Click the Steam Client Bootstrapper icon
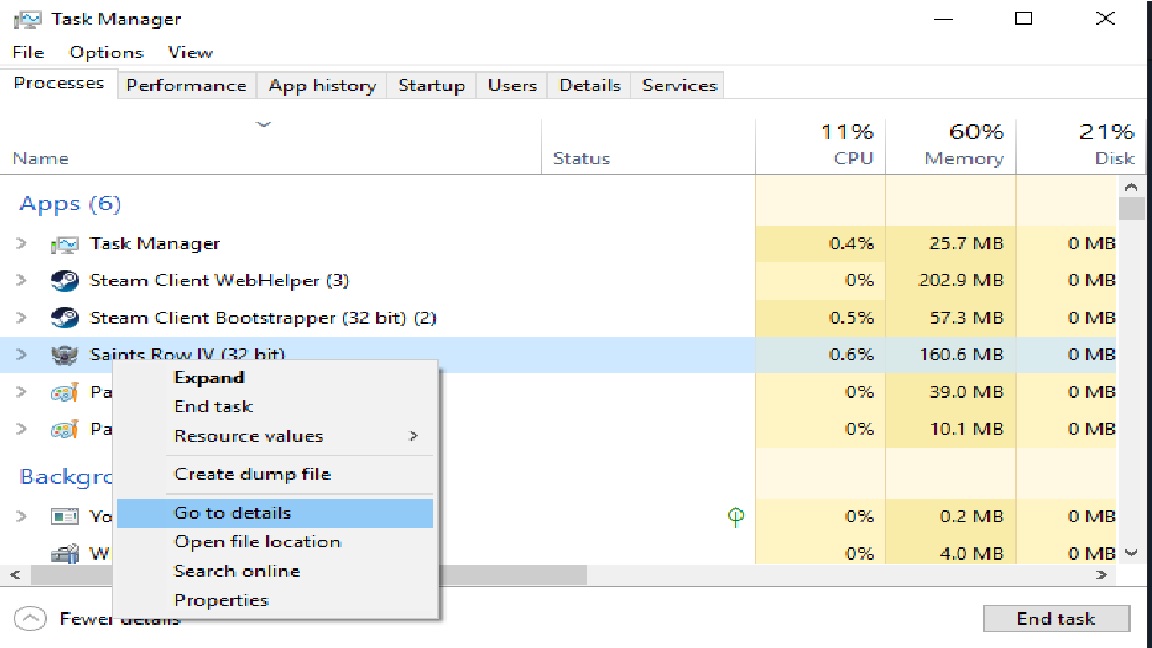 tap(65, 319)
